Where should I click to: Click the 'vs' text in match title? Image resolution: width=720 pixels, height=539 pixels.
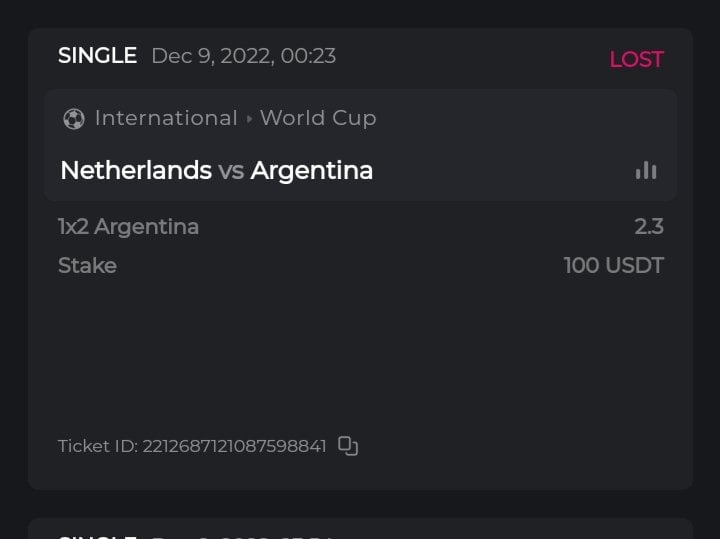click(231, 171)
